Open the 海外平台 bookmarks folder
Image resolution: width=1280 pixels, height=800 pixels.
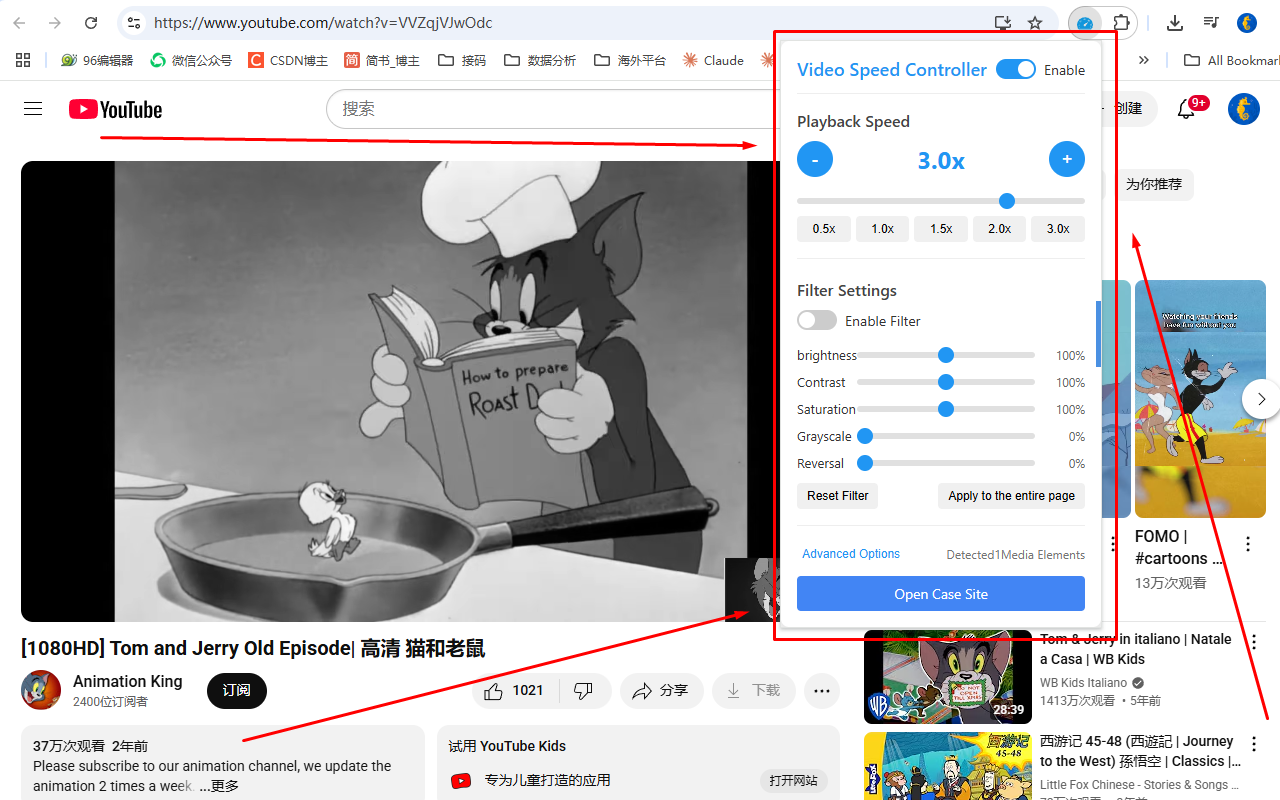pos(630,60)
